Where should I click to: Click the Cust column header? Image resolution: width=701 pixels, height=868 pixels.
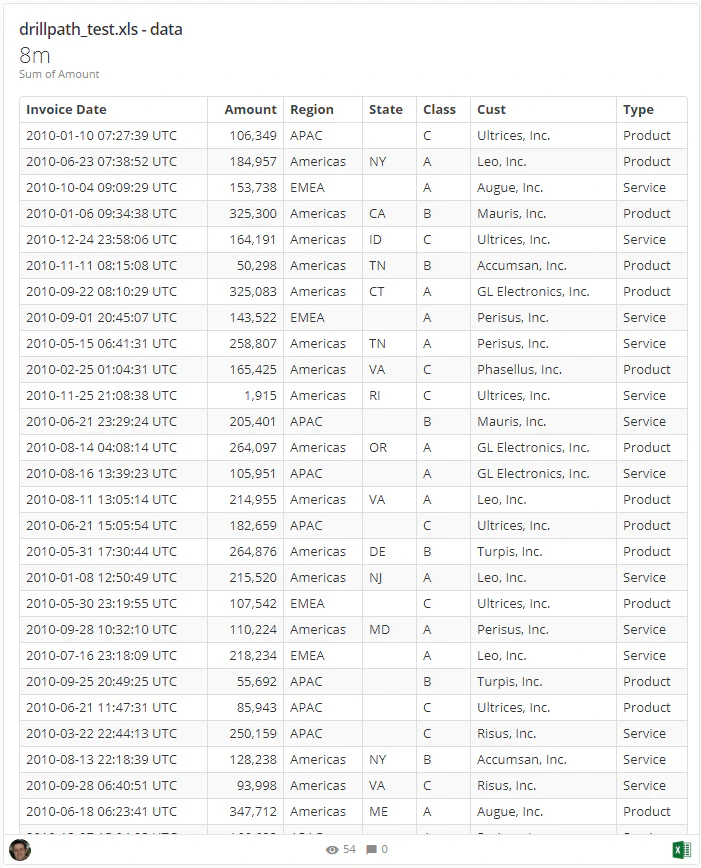pyautogui.click(x=492, y=110)
